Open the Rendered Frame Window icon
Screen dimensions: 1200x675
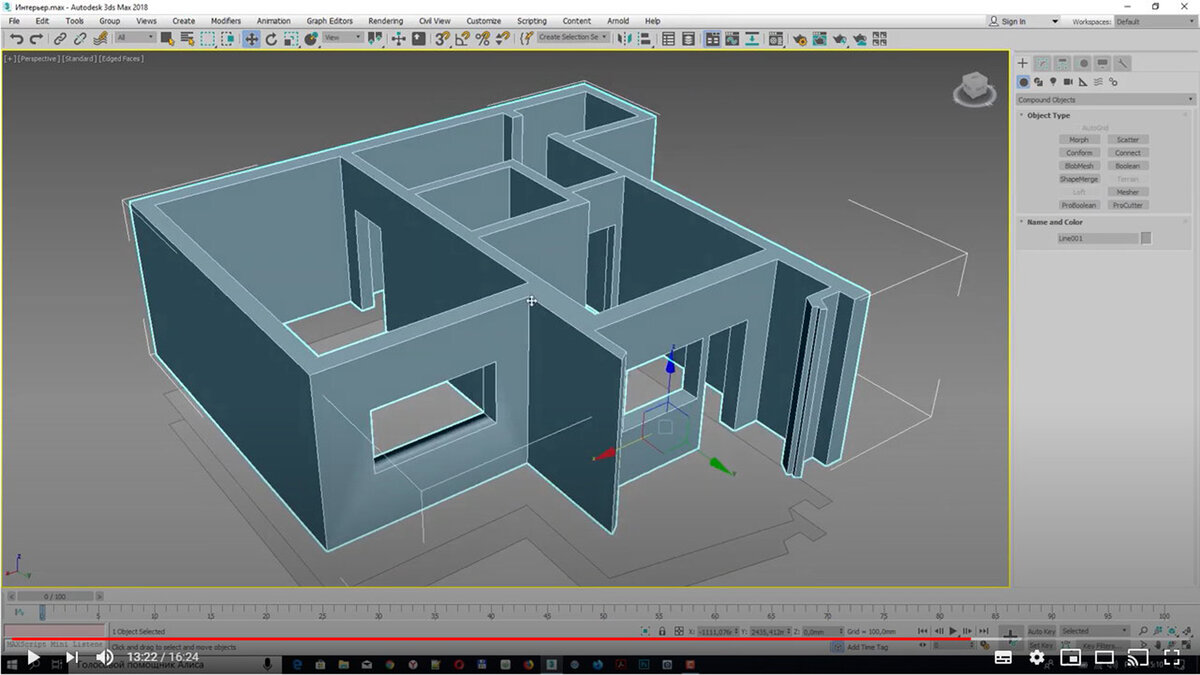(x=819, y=39)
